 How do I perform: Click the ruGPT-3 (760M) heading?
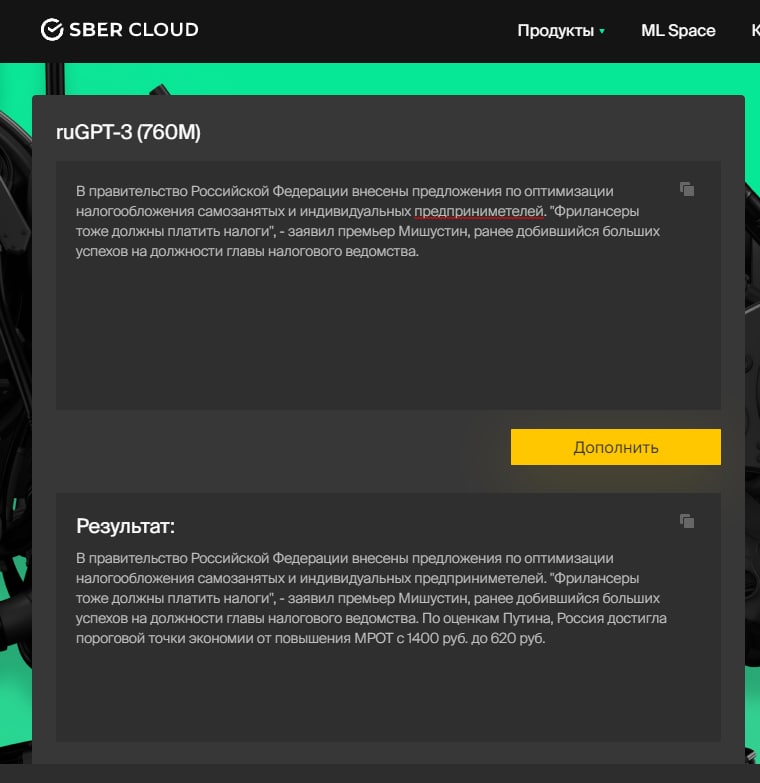tap(128, 132)
